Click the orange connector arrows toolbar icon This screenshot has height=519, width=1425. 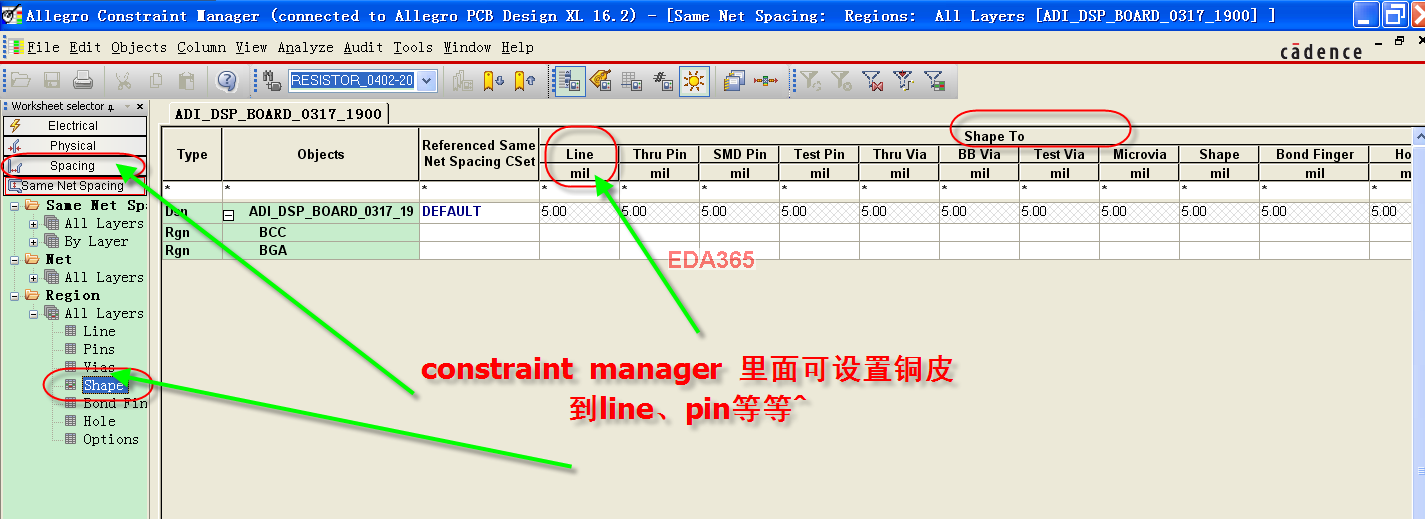click(x=766, y=81)
